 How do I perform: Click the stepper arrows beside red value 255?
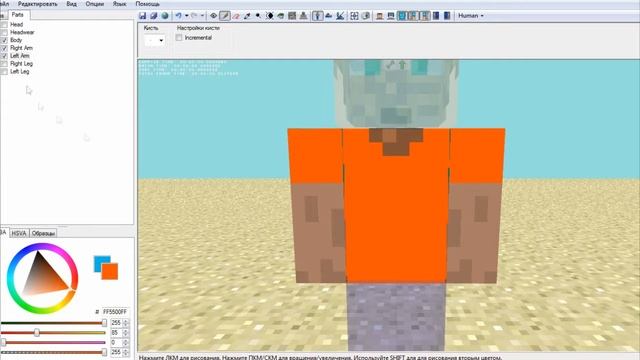126,323
